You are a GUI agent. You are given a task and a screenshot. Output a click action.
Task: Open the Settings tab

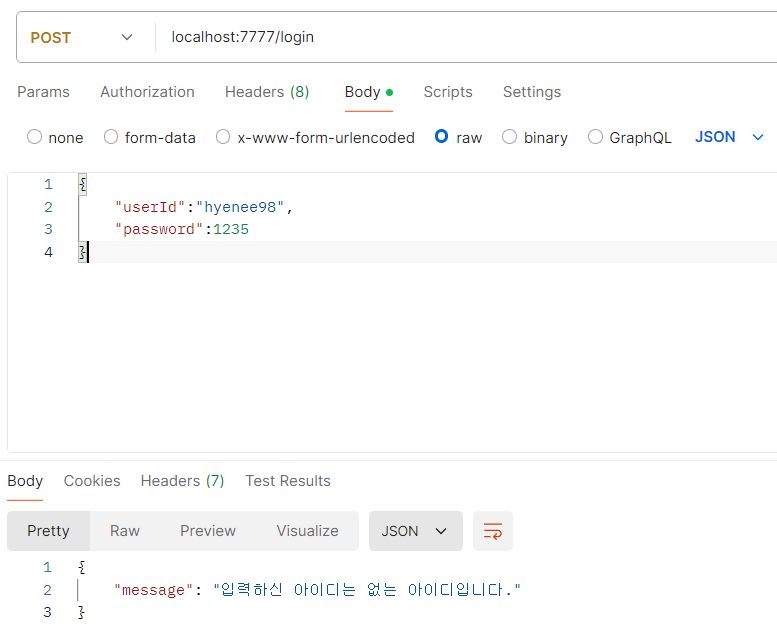[x=532, y=92]
